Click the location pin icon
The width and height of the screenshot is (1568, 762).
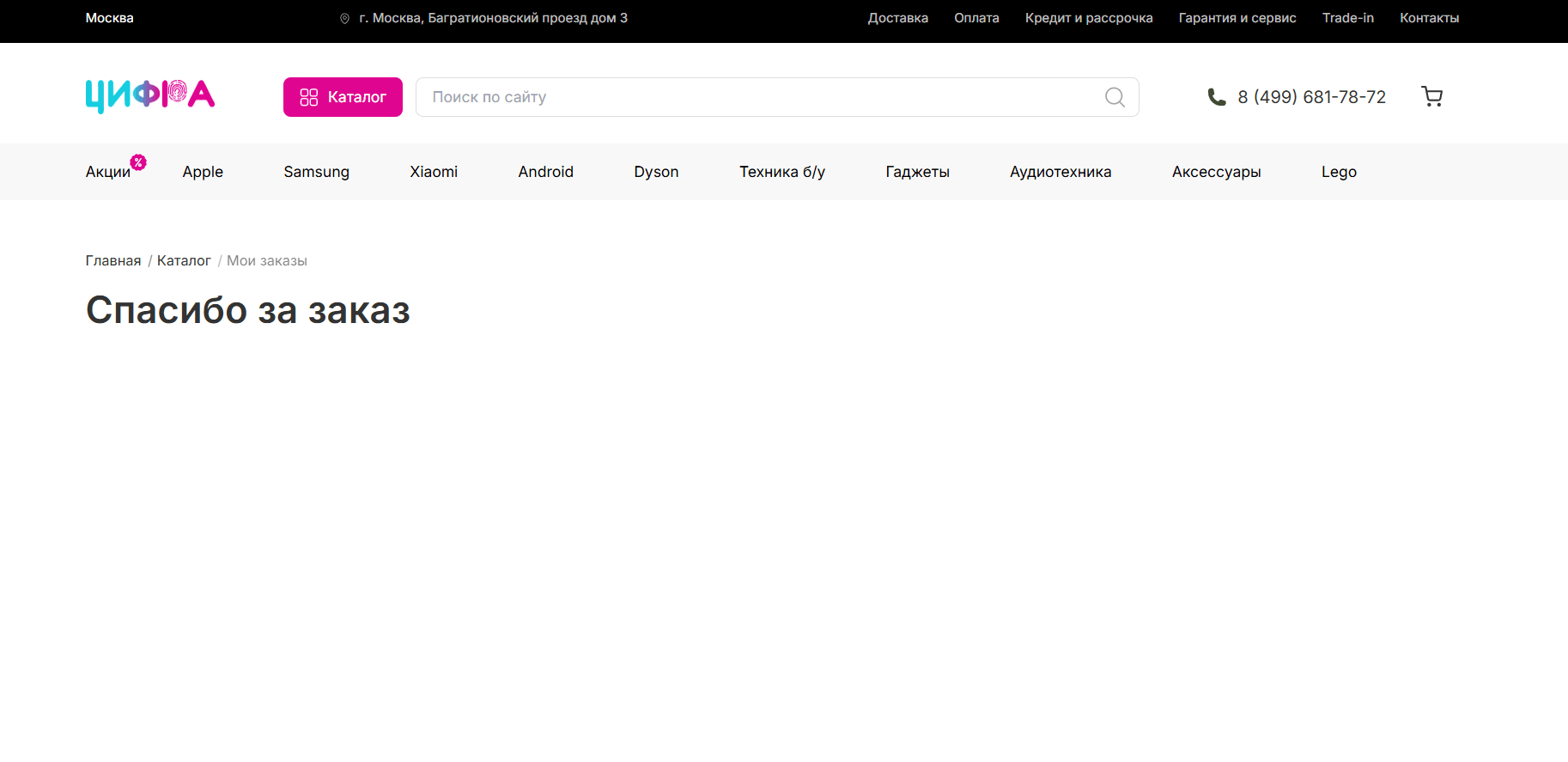(344, 18)
